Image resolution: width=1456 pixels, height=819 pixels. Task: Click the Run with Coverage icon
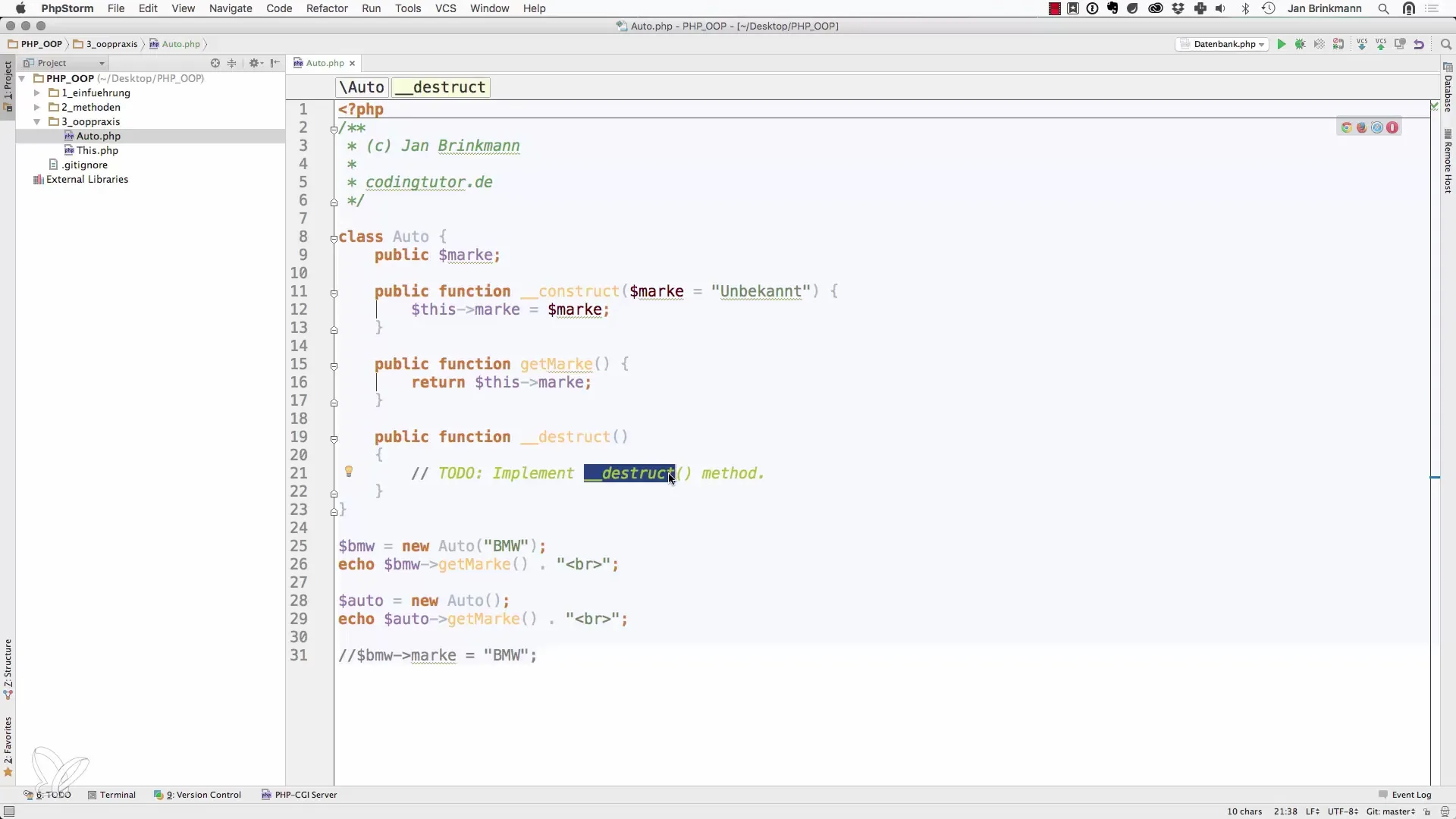(1319, 44)
